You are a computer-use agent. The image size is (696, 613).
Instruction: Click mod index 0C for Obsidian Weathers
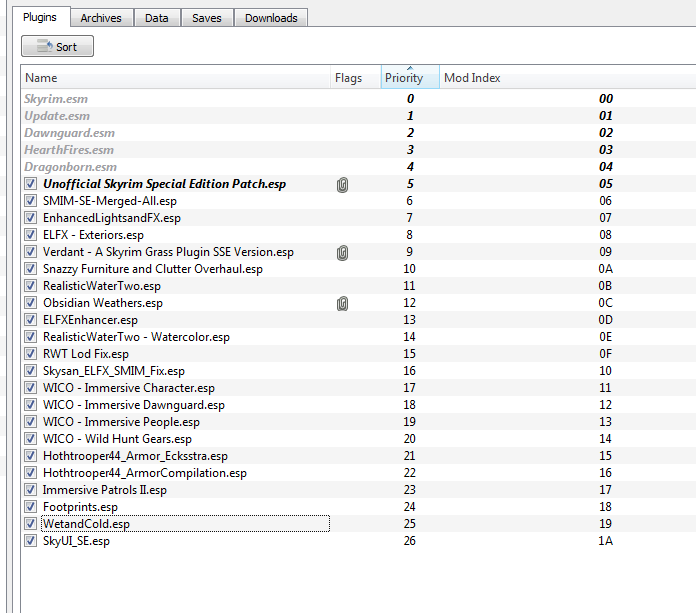[605, 303]
